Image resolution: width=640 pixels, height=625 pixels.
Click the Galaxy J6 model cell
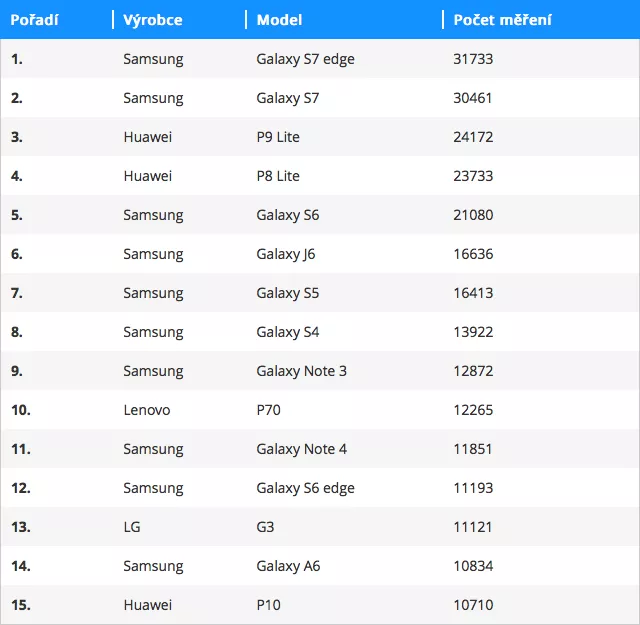pos(286,254)
